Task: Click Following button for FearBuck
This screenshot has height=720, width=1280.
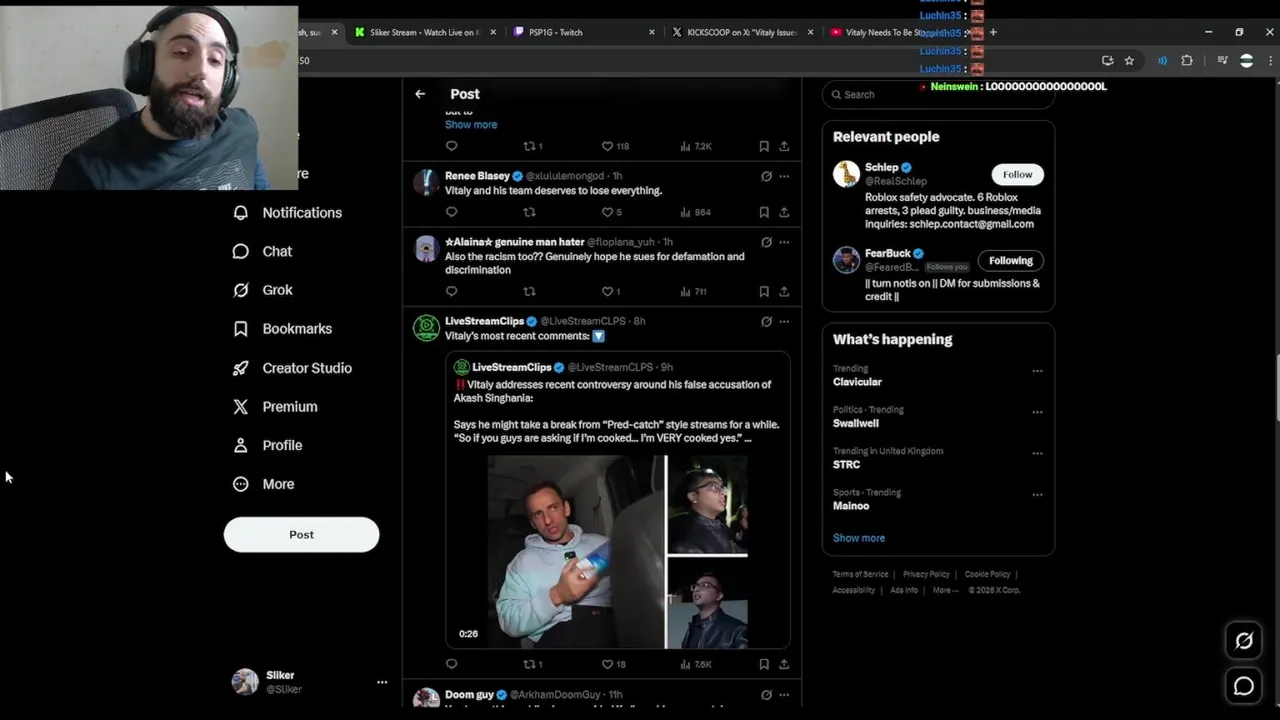Action: pos(1010,261)
